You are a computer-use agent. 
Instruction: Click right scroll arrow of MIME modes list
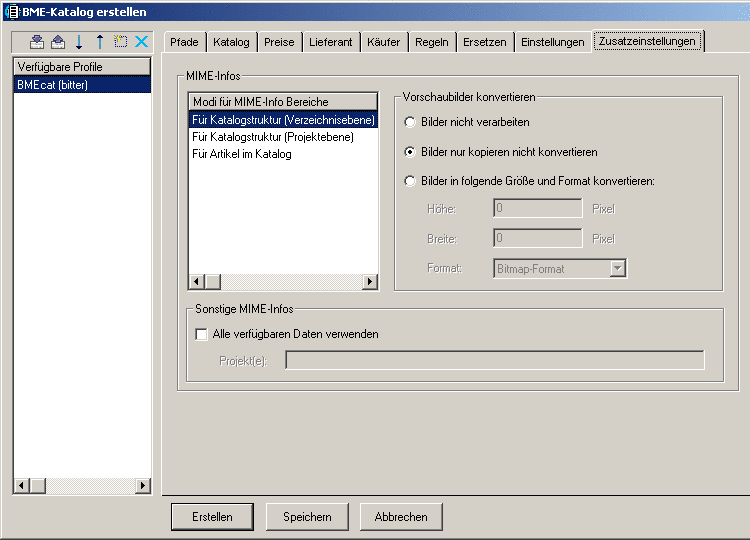(x=370, y=282)
